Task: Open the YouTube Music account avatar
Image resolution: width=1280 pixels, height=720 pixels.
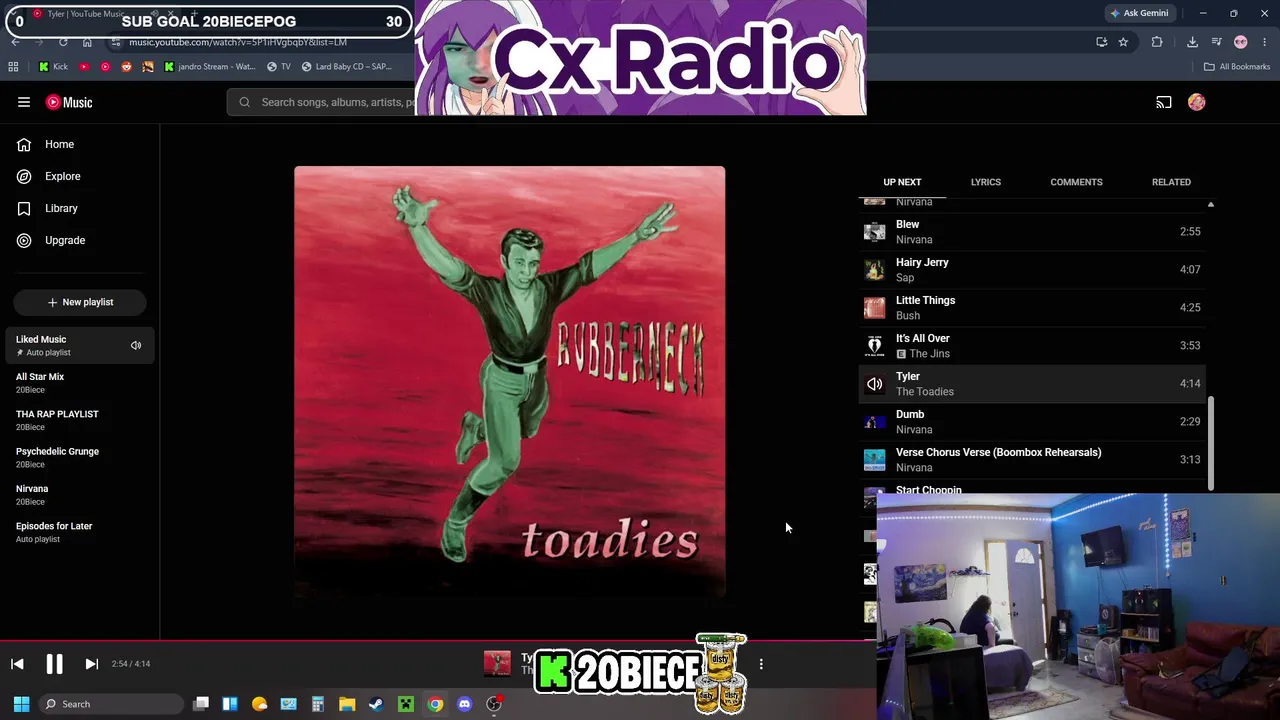Action: click(1197, 102)
